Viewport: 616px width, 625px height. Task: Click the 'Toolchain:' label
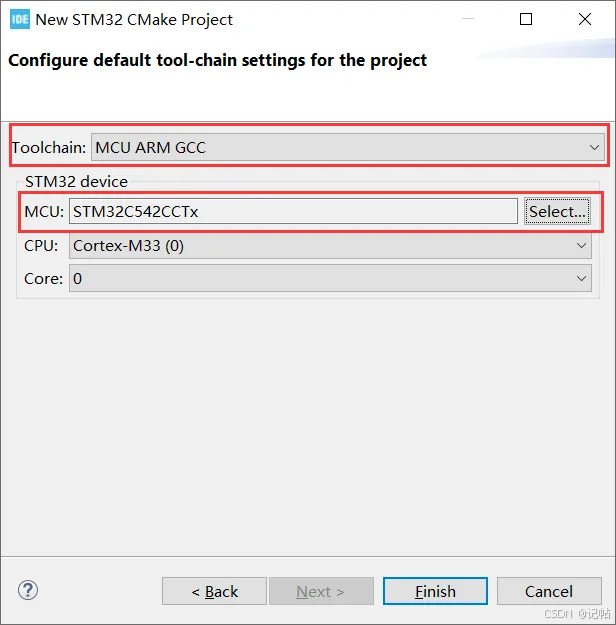click(x=49, y=147)
